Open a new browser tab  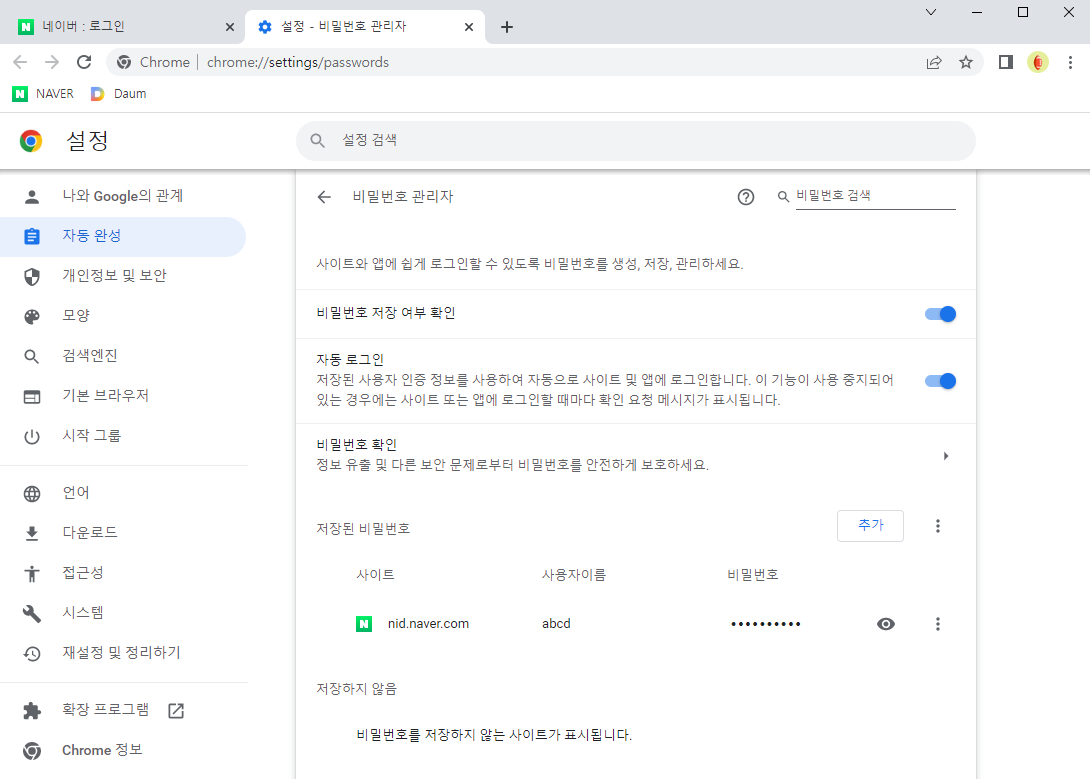[x=507, y=27]
